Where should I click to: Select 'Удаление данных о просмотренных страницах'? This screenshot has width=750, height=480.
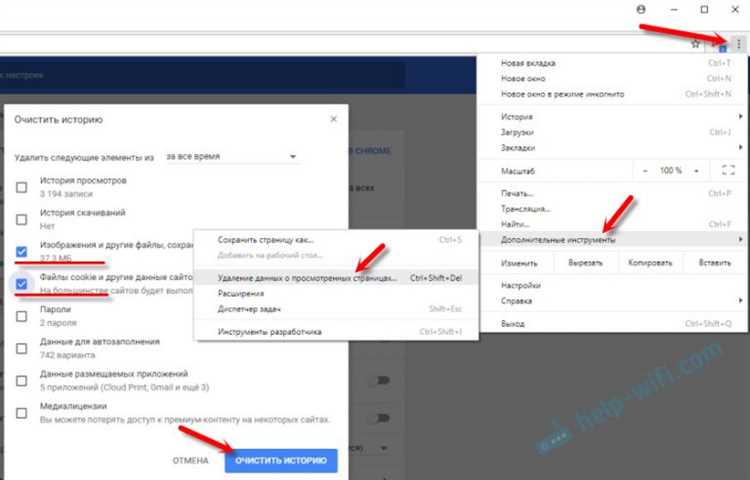coord(293,277)
